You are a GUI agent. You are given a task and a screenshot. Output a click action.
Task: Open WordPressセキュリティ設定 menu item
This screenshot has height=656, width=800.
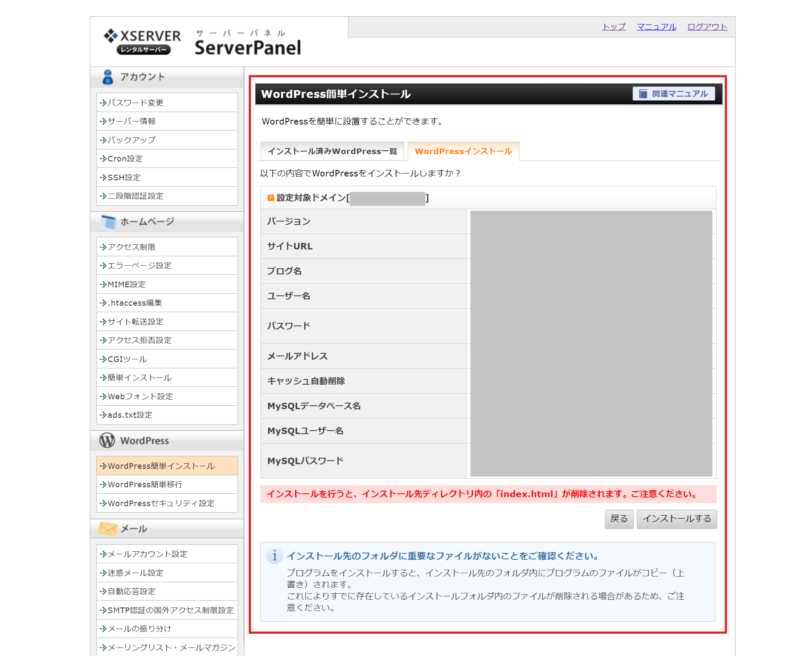click(167, 503)
